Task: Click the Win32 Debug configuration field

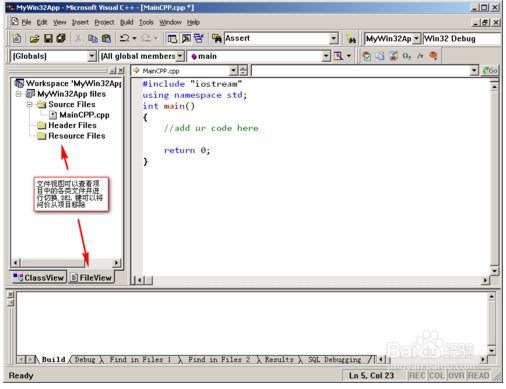Action: pos(462,39)
